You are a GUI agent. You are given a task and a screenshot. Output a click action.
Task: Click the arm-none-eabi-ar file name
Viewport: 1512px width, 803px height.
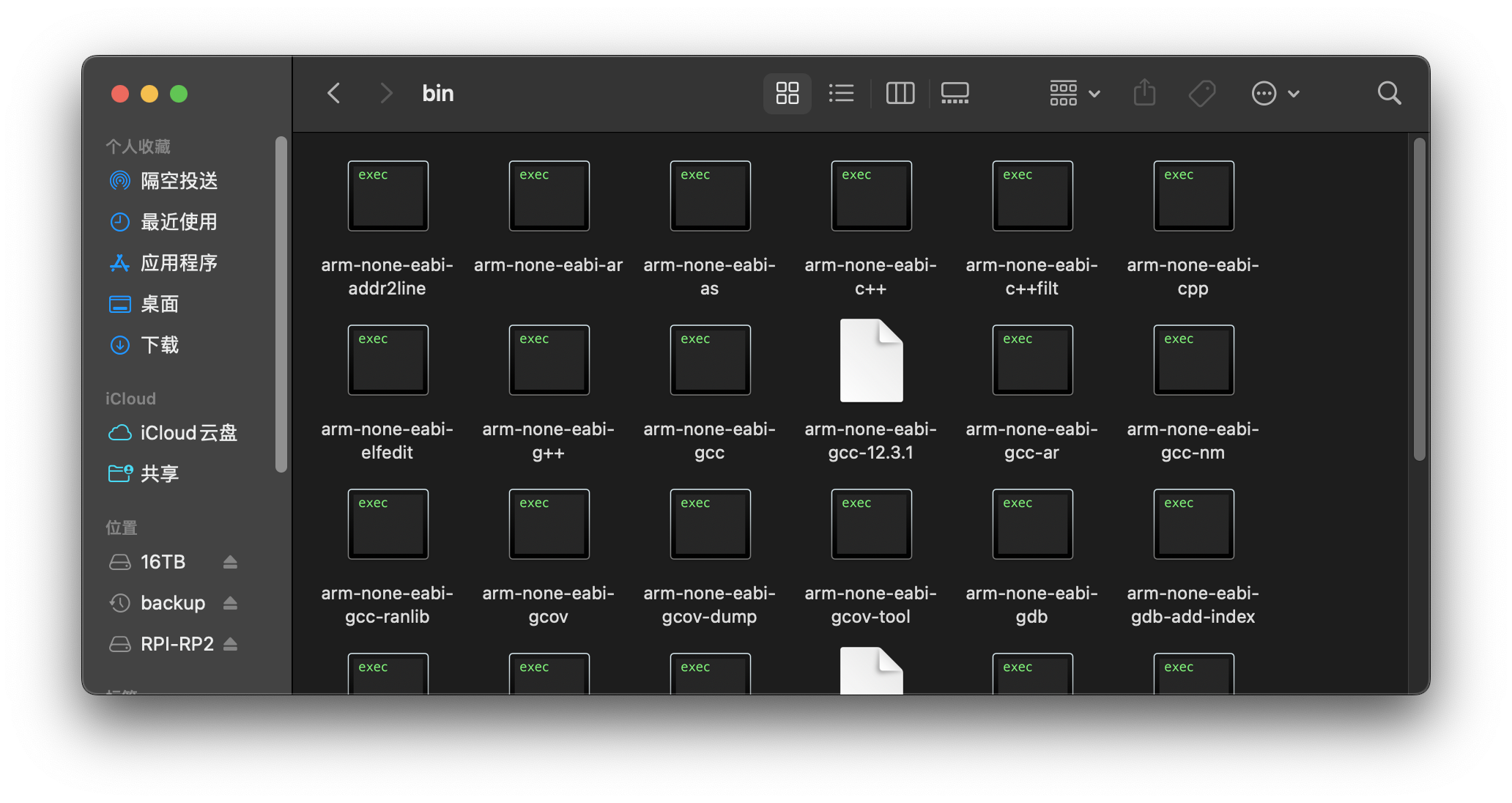pos(549,264)
